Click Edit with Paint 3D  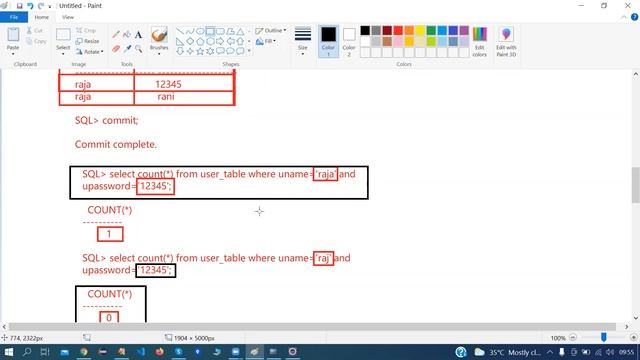click(x=506, y=42)
